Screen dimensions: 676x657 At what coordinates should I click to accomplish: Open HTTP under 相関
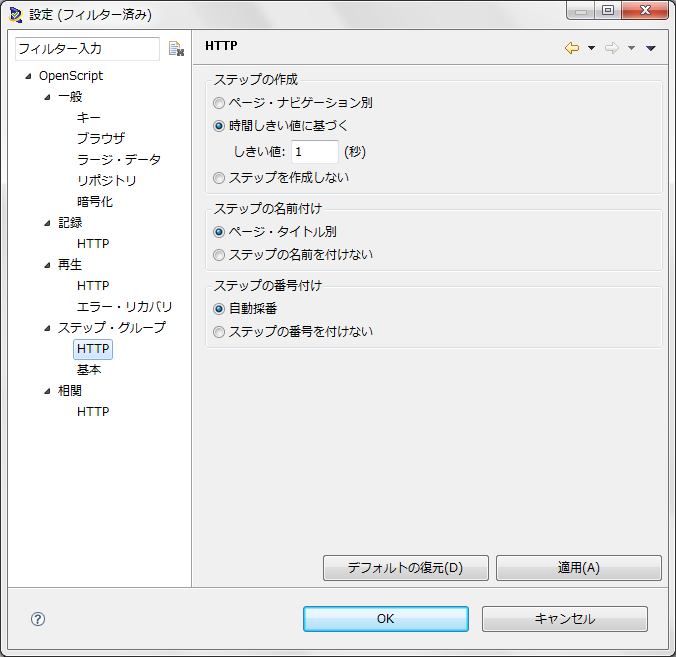93,412
